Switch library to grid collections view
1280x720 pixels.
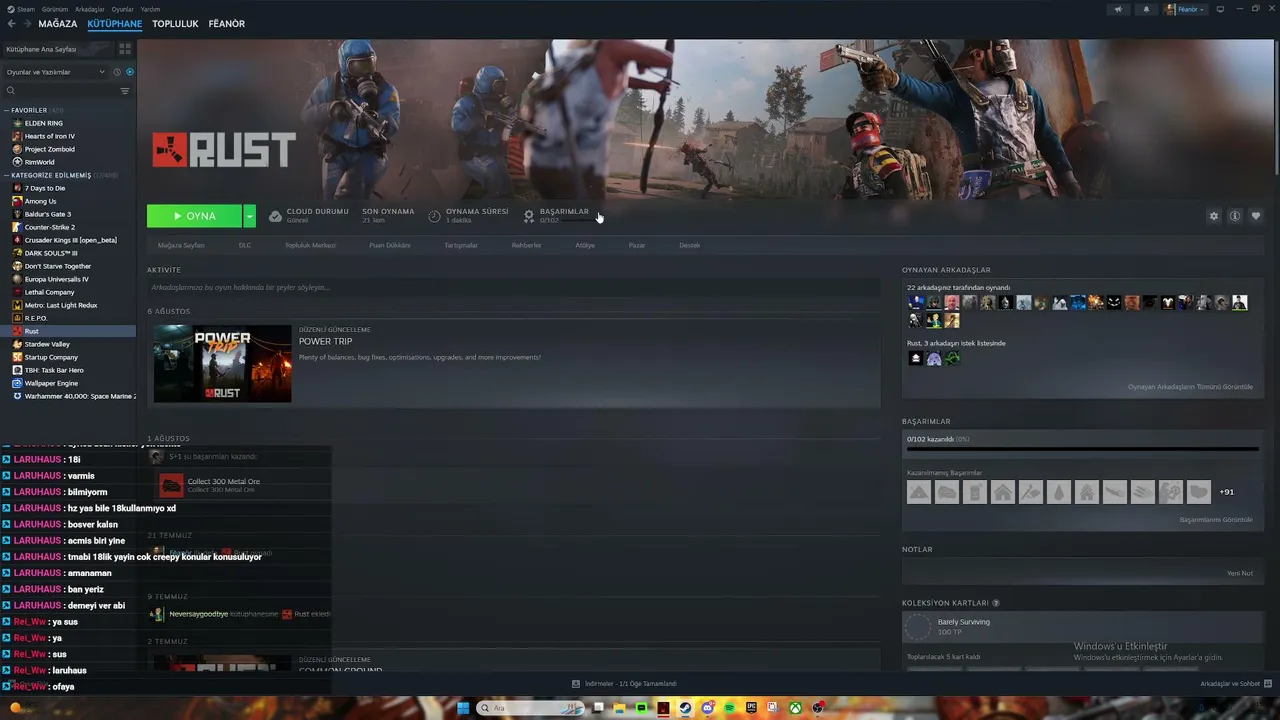point(125,48)
